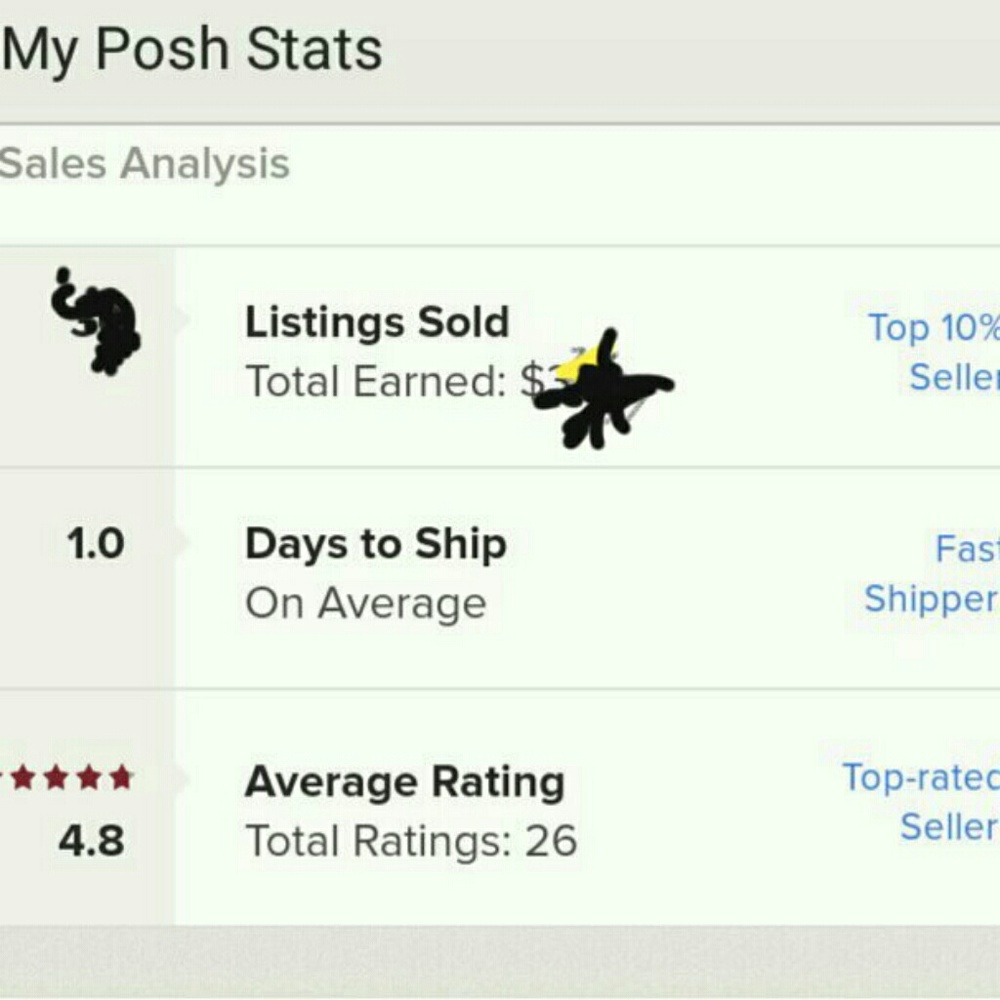Click the 4.8 average rating score
This screenshot has height=1000, width=1000.
click(95, 840)
